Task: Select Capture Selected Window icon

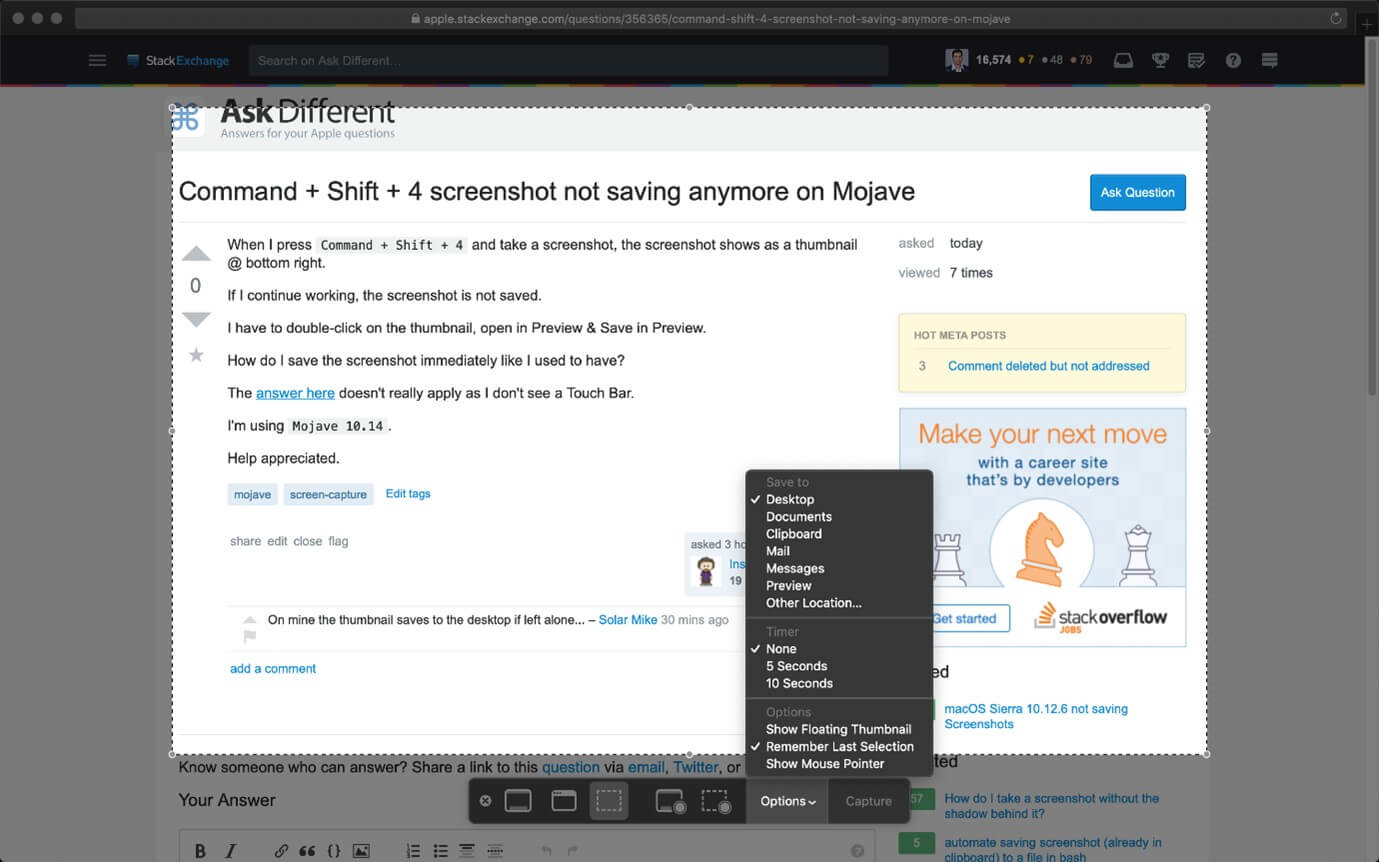Action: coord(564,801)
